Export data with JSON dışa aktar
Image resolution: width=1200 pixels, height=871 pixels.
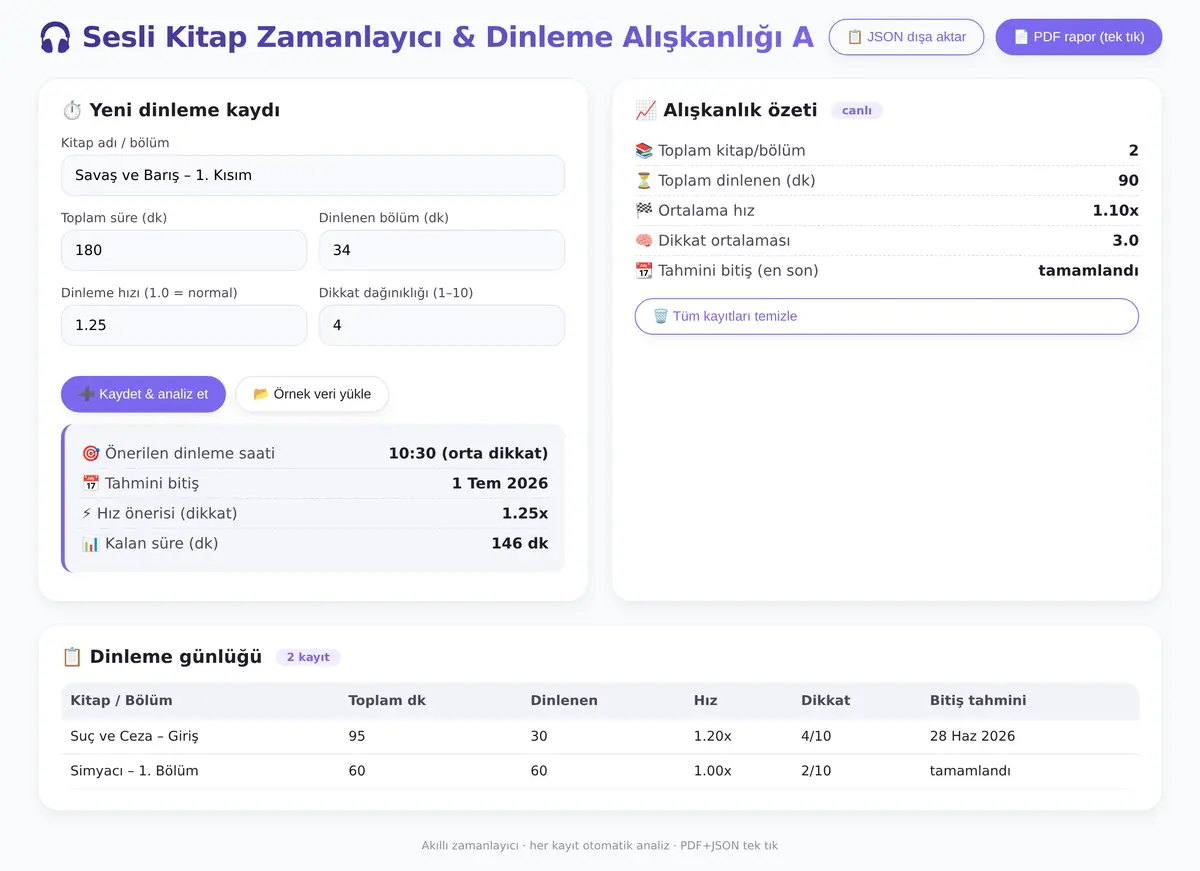906,37
